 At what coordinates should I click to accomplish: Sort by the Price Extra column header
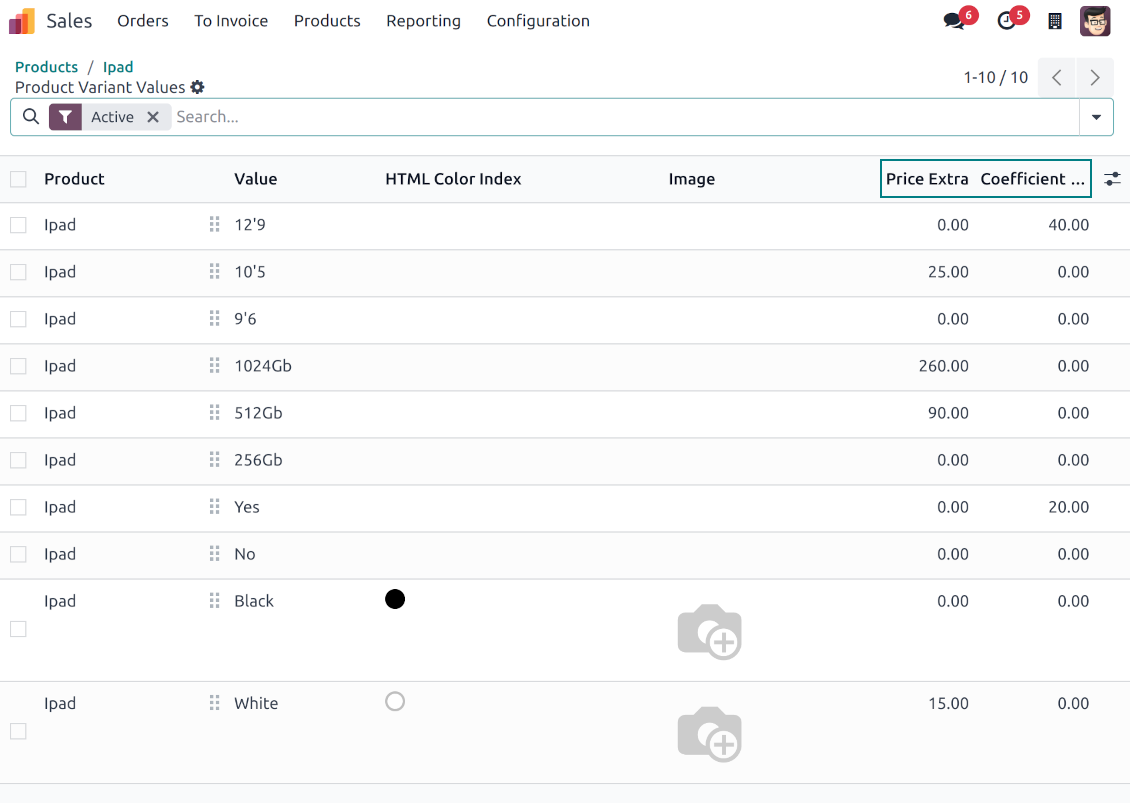pos(927,179)
